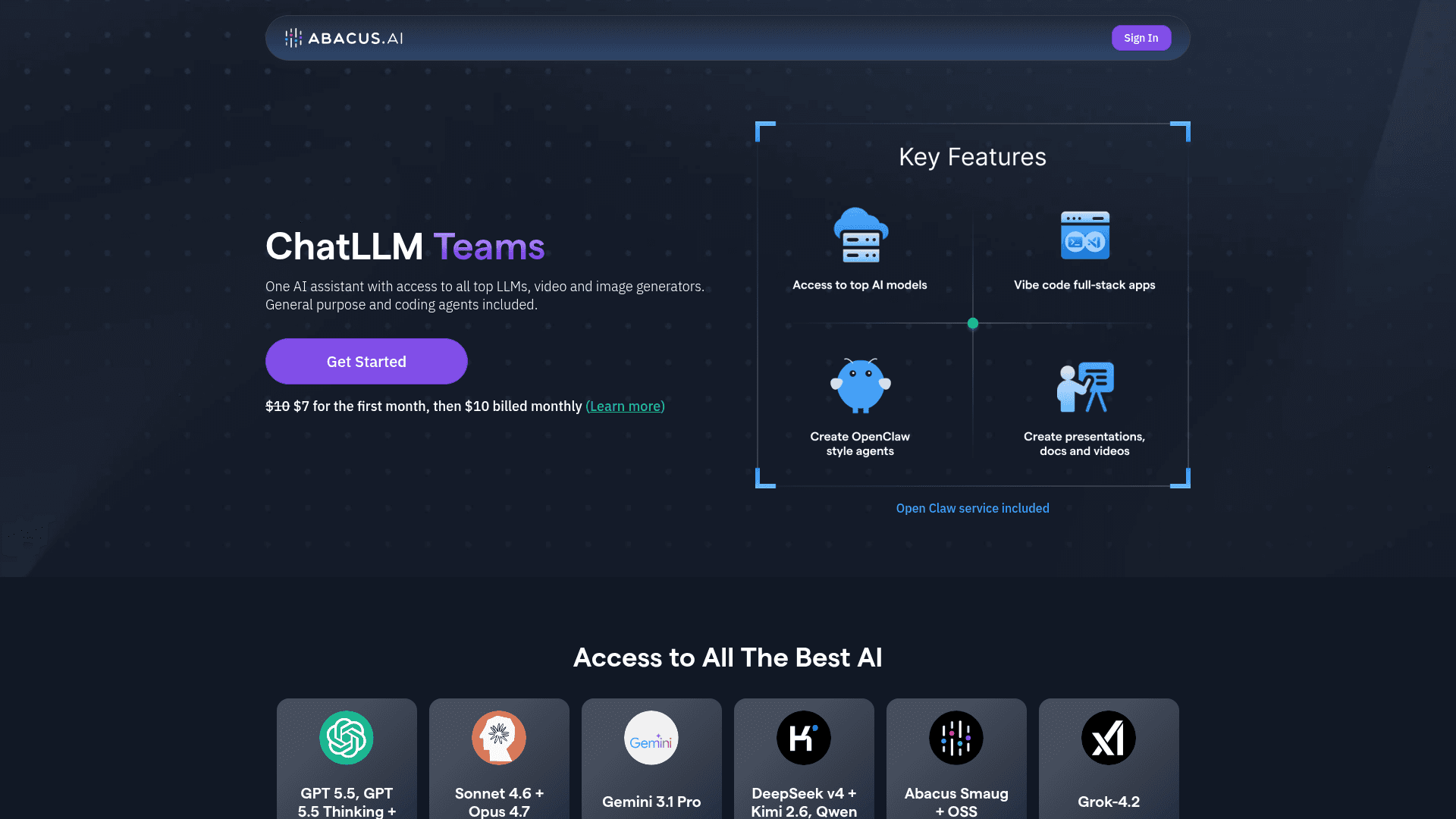Select 'Create presentations, docs and videos' label

tap(1084, 444)
